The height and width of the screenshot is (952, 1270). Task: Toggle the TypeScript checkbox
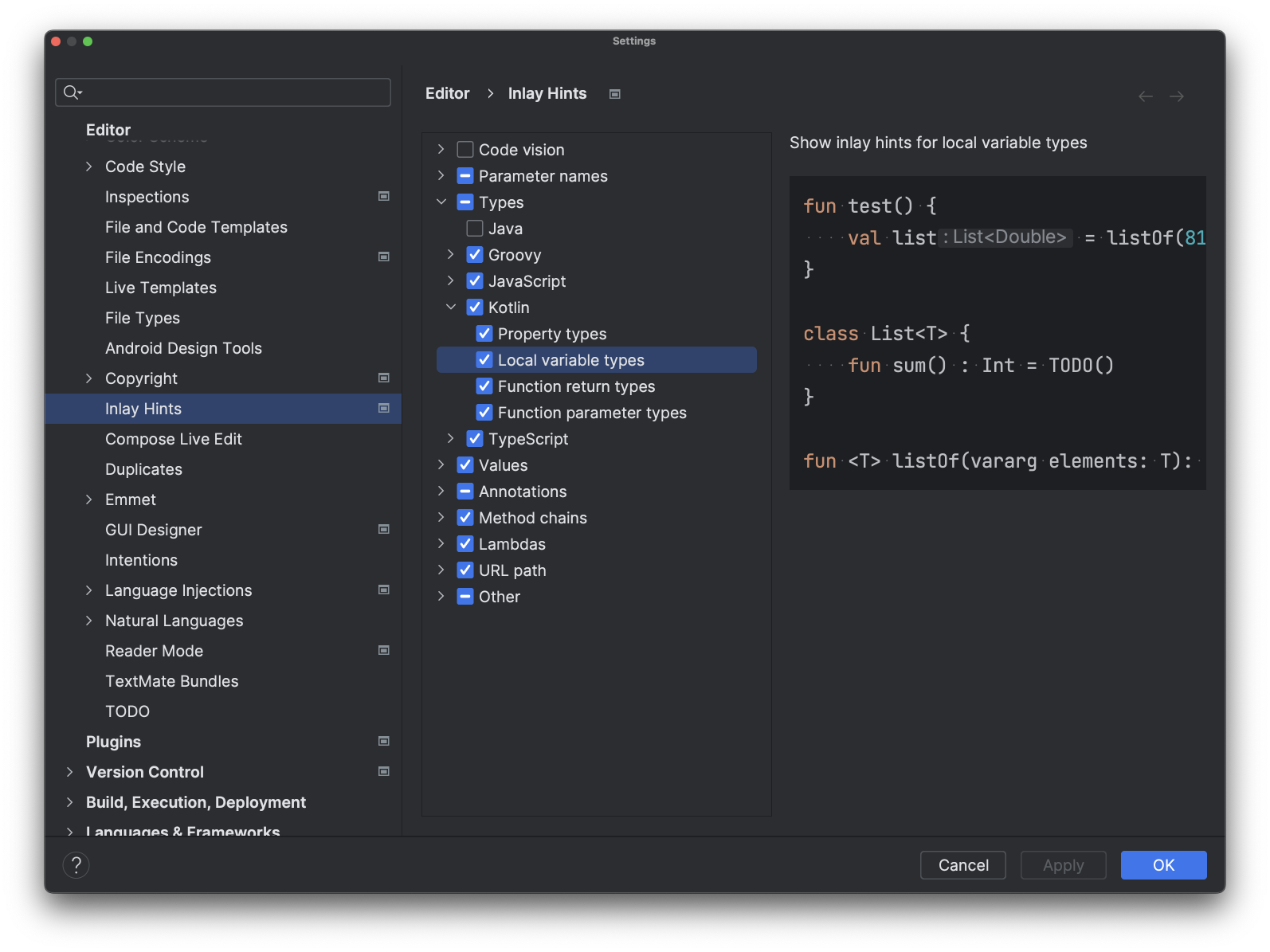click(475, 439)
